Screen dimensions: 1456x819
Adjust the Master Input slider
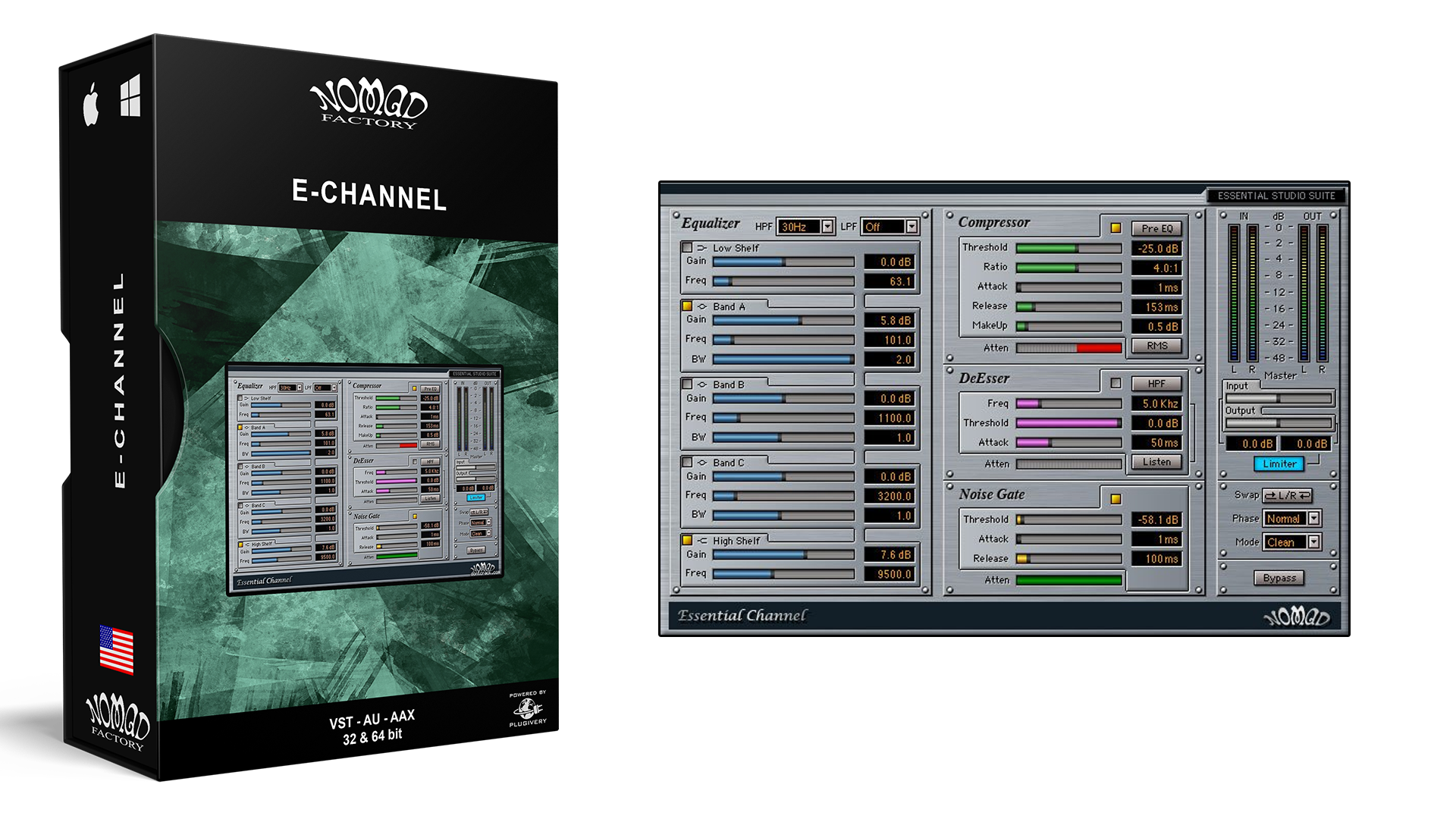coord(1279,398)
